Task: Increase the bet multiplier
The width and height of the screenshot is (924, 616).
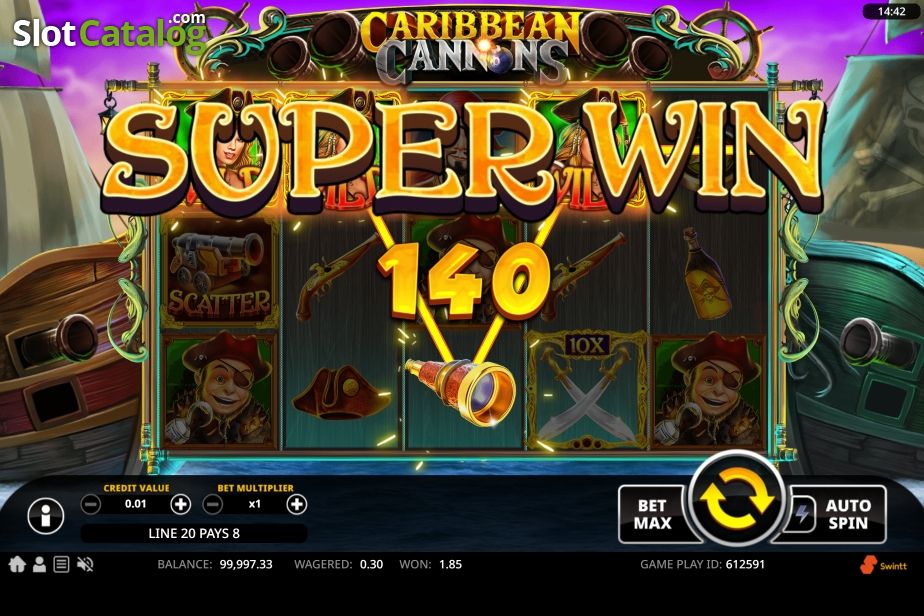Action: pyautogui.click(x=296, y=505)
